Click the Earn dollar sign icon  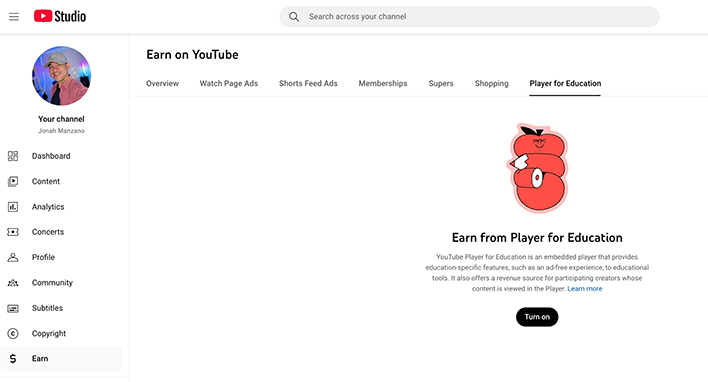13,359
